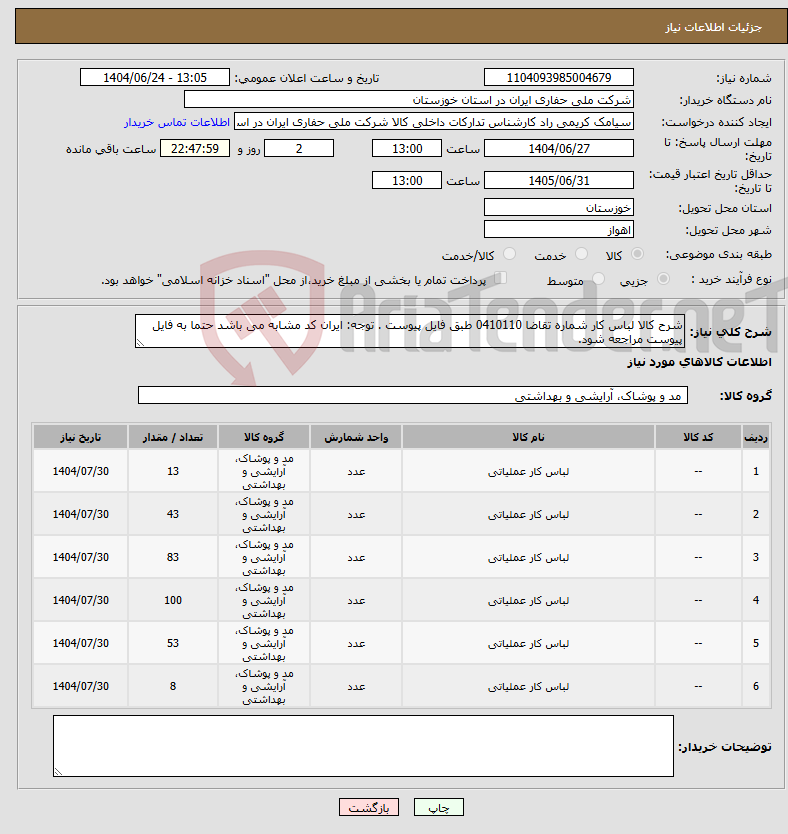Click the buyer notes text area
This screenshot has width=788, height=834.
(363, 746)
